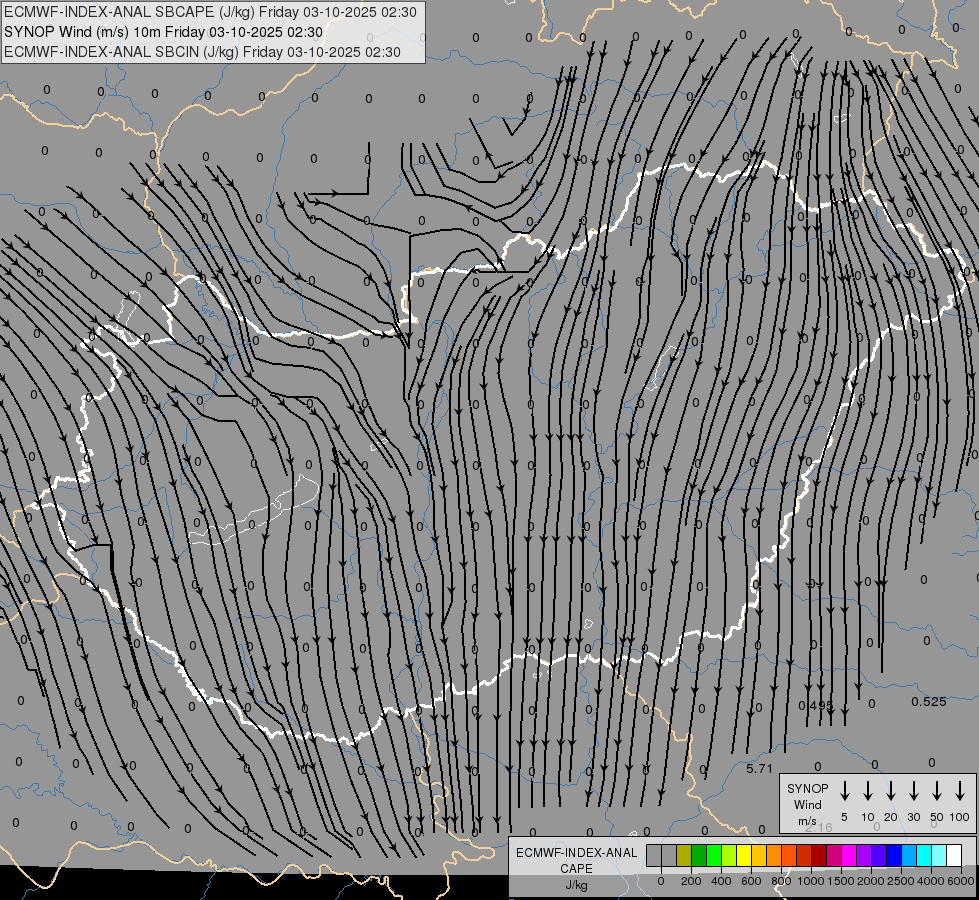Click the 4000 tick label on CAPE scale

931,881
